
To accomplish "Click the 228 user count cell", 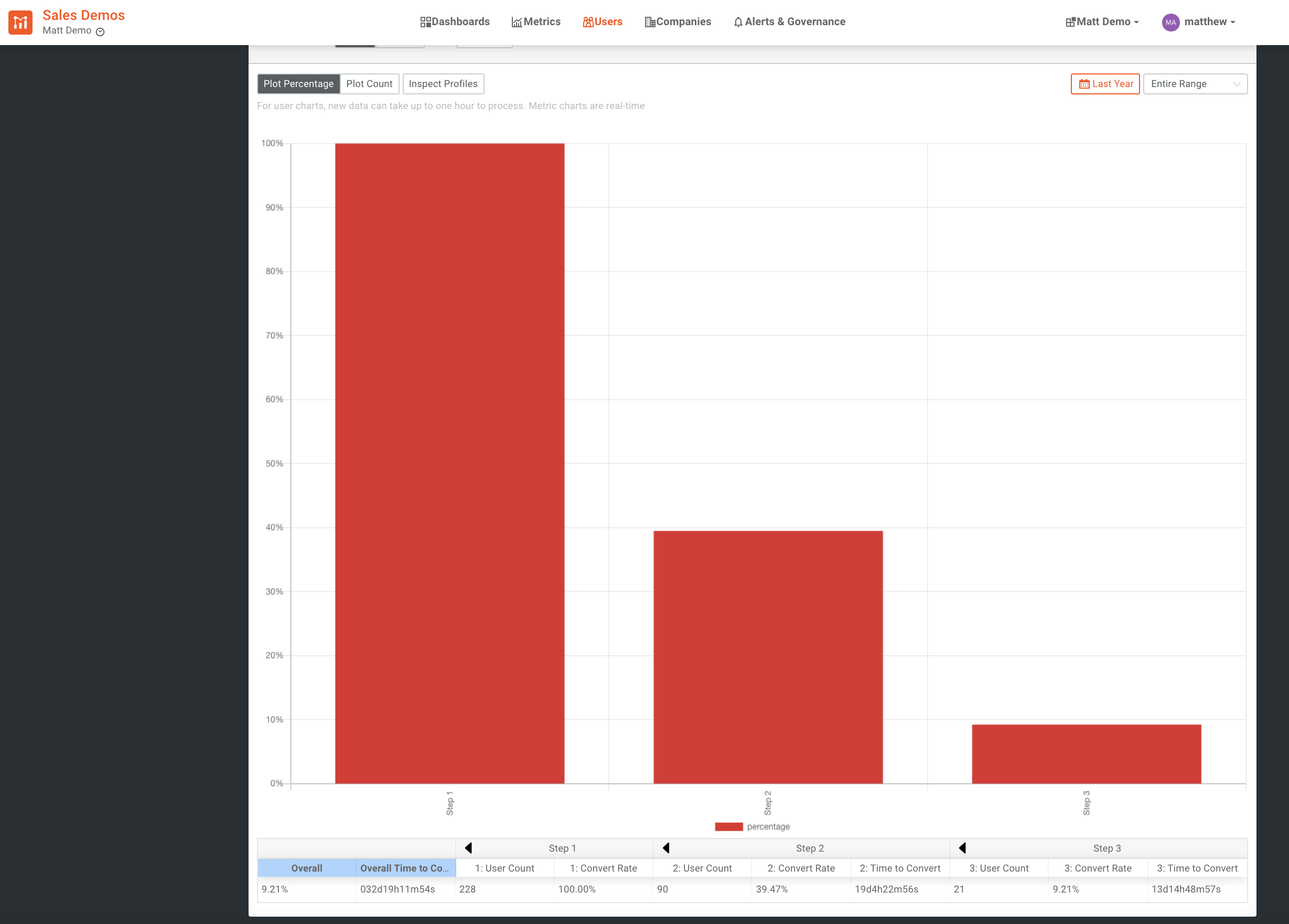I will [x=504, y=889].
